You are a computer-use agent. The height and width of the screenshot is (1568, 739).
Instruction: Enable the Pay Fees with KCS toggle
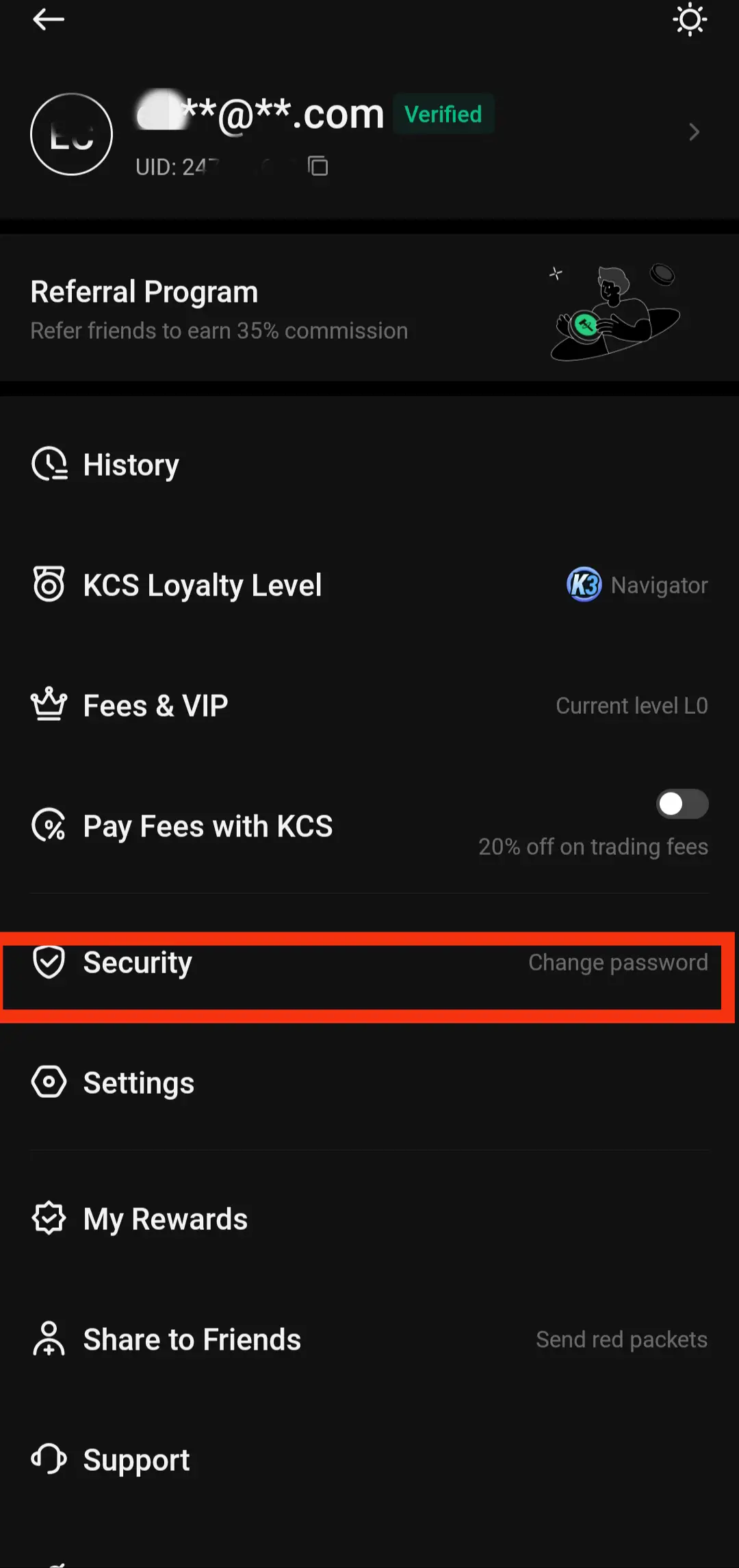(682, 804)
